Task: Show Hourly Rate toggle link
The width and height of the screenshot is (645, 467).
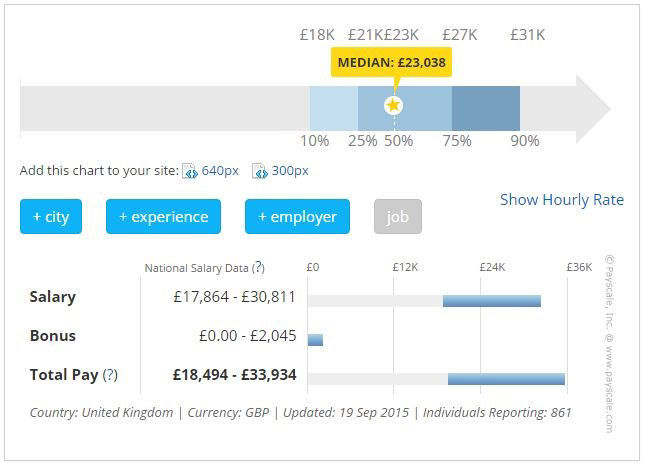Action: (561, 200)
